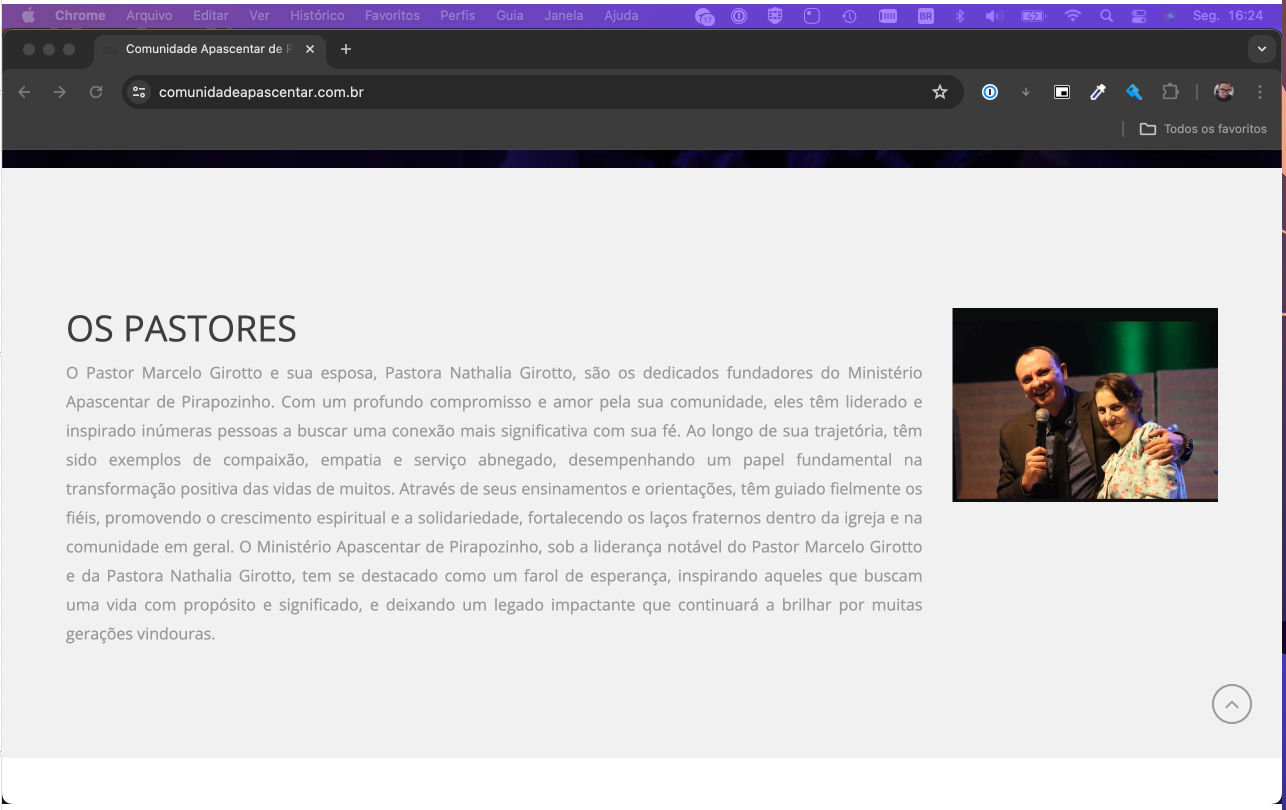Click the blue key extension icon
Screen dimensions: 1286x810
tap(1134, 92)
